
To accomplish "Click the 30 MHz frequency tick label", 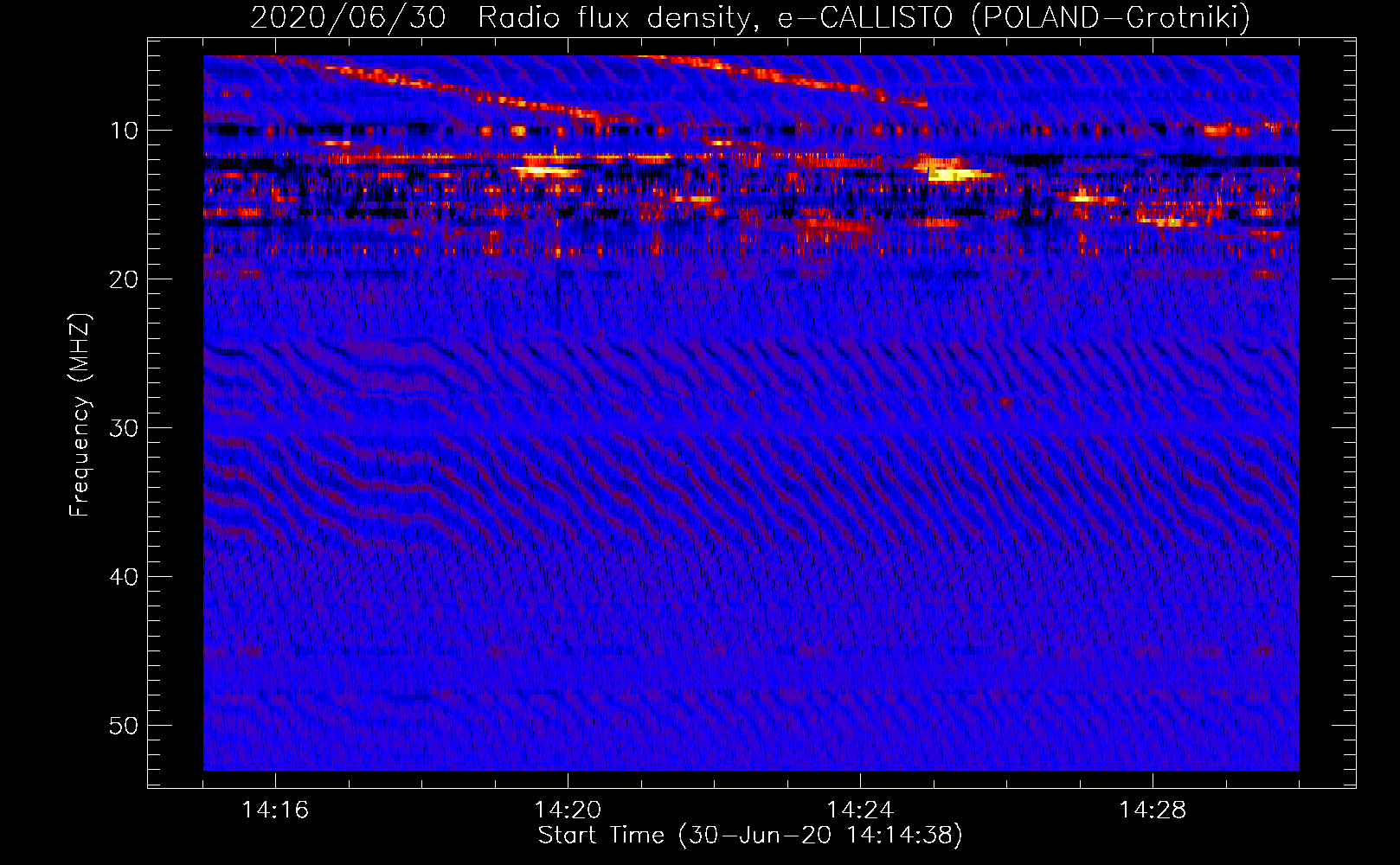I will (x=125, y=428).
